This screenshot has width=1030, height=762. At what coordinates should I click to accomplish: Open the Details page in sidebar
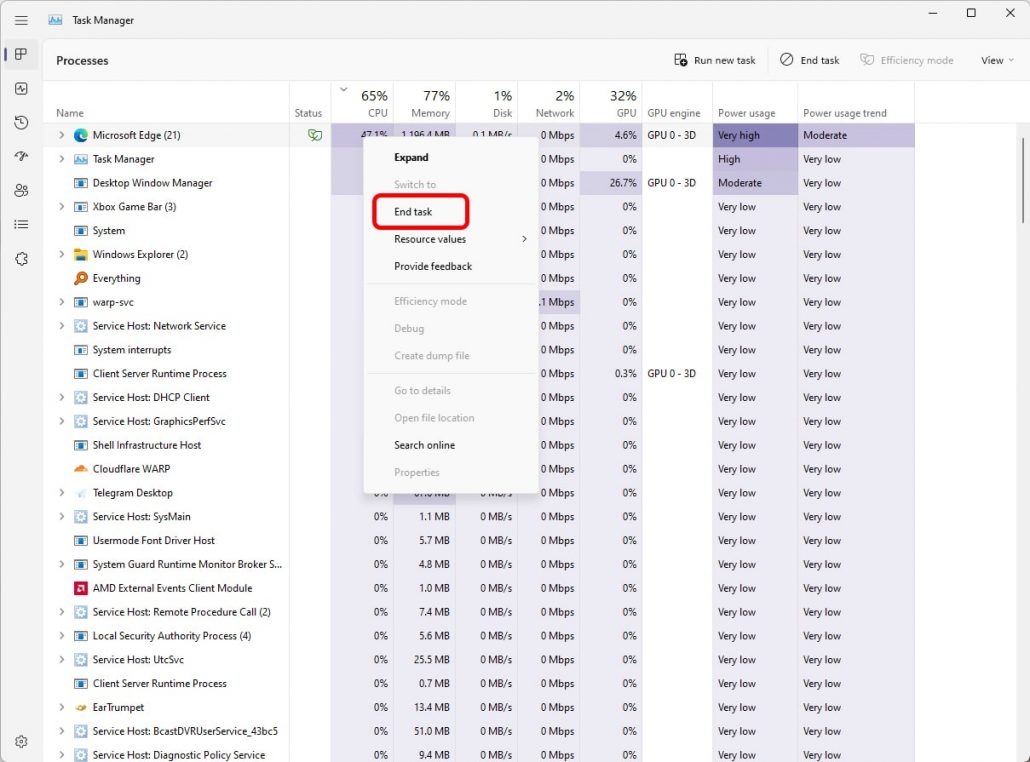click(21, 224)
